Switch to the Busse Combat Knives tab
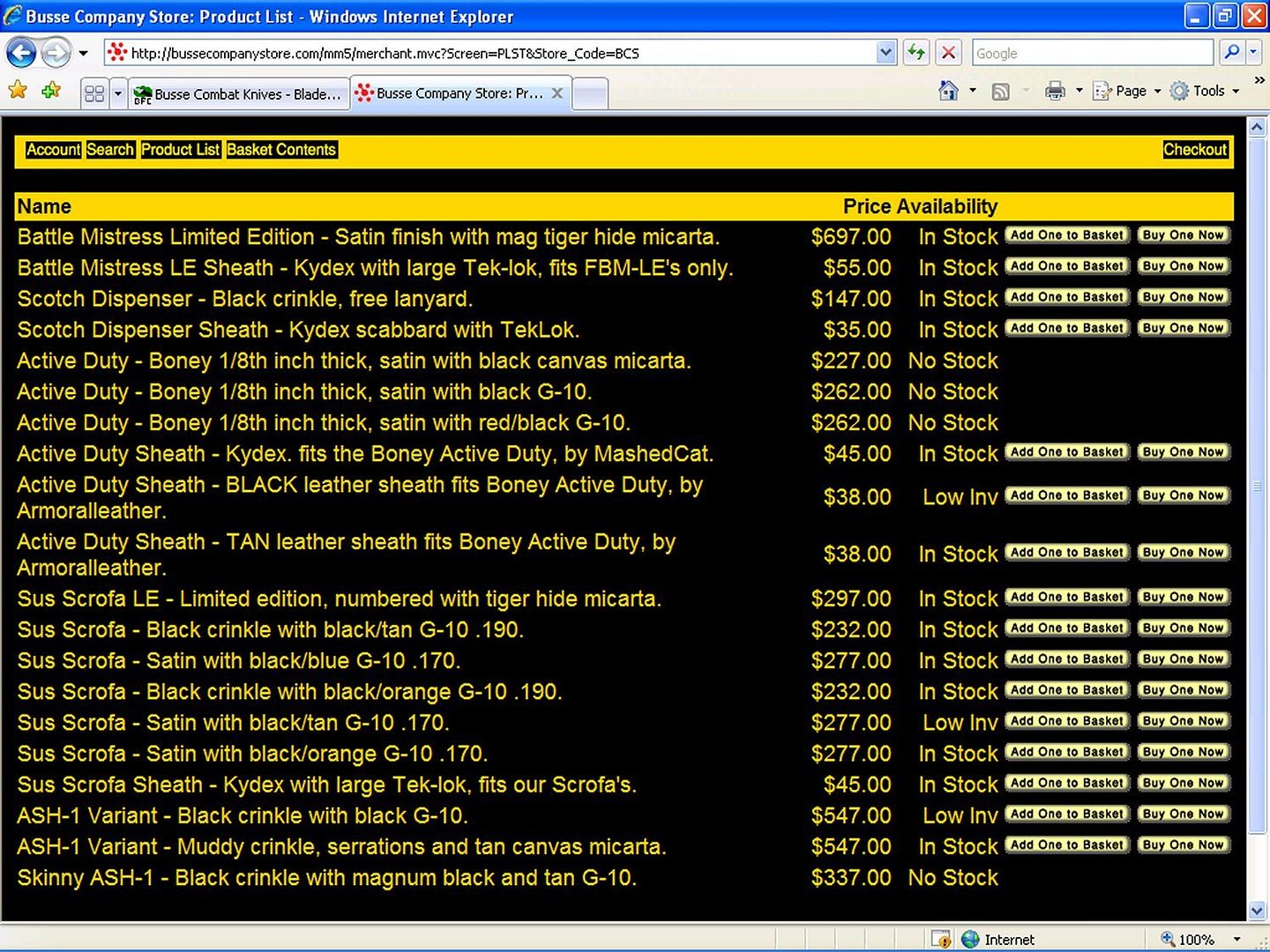 [239, 93]
